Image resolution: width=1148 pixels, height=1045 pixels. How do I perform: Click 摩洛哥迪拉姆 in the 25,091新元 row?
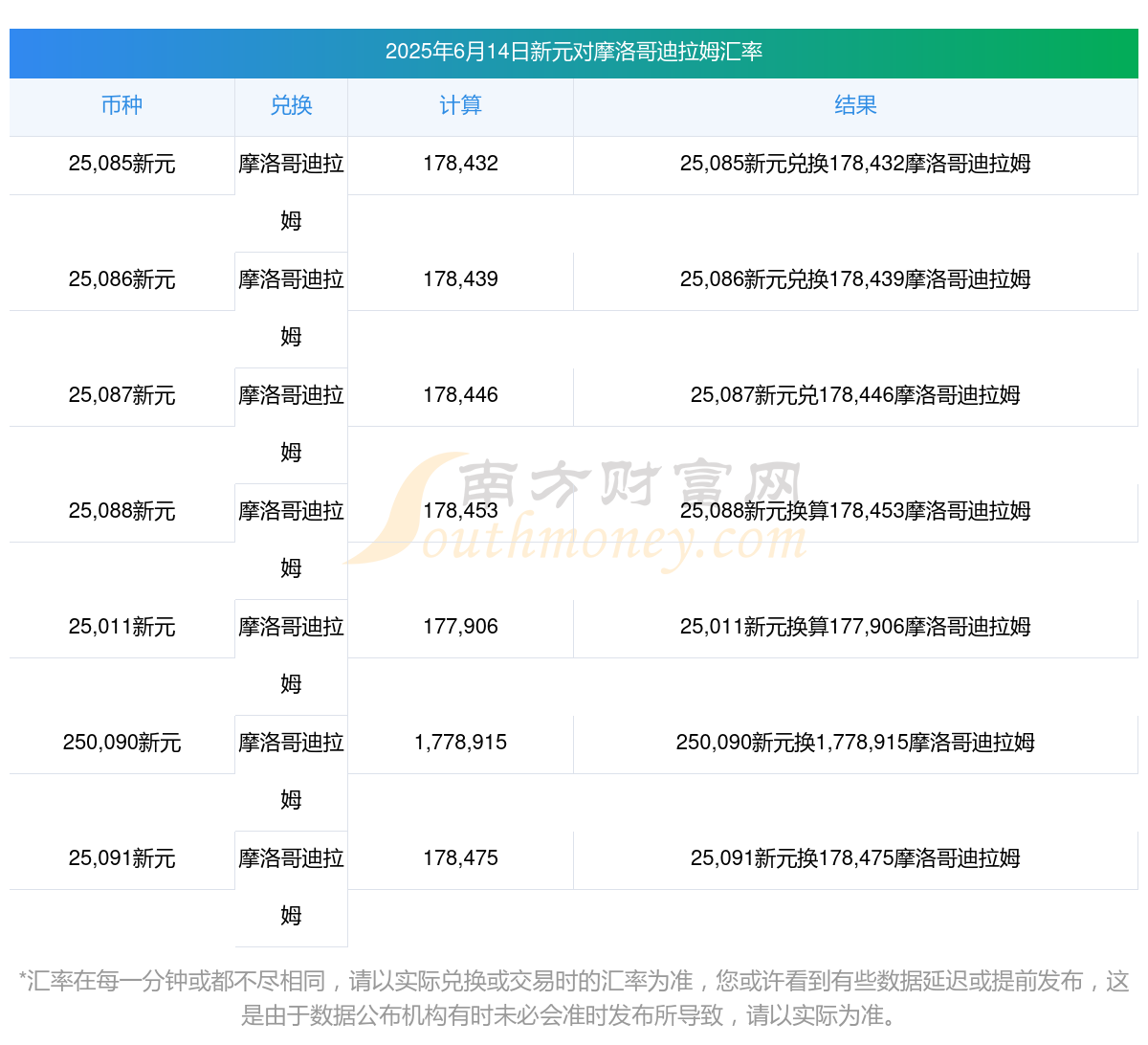[291, 887]
